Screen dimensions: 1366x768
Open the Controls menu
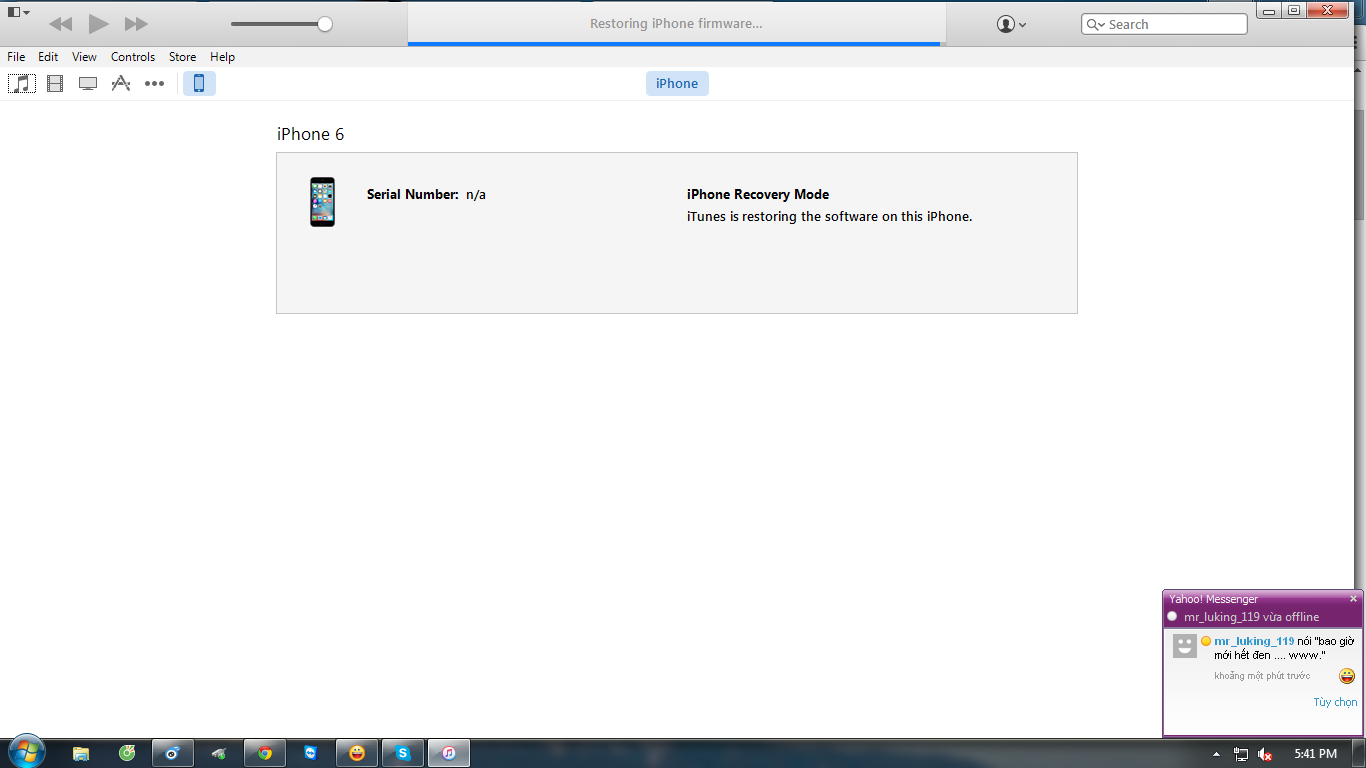[x=133, y=57]
